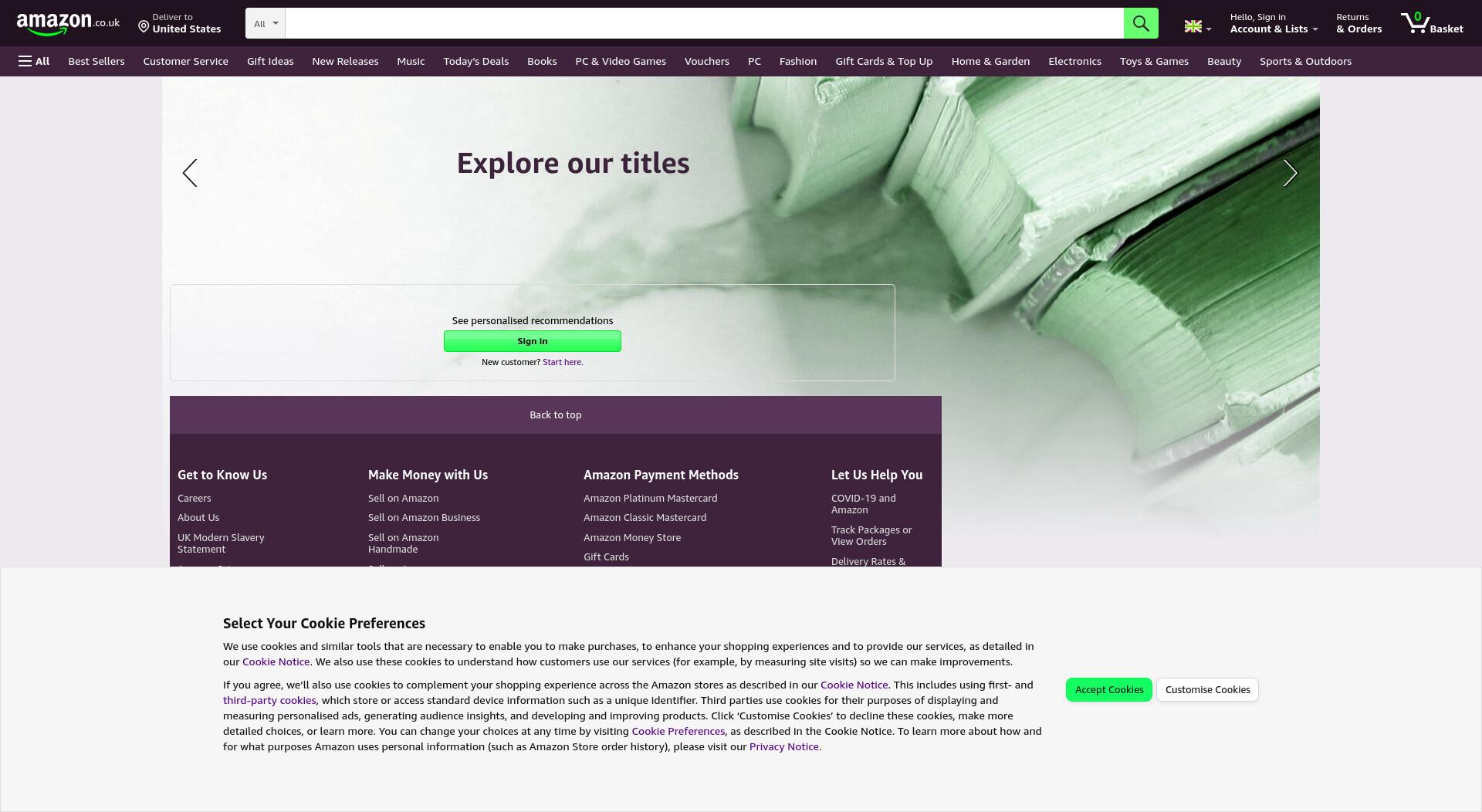
Task: Open COVID-19 and Amazon link
Action: click(863, 504)
